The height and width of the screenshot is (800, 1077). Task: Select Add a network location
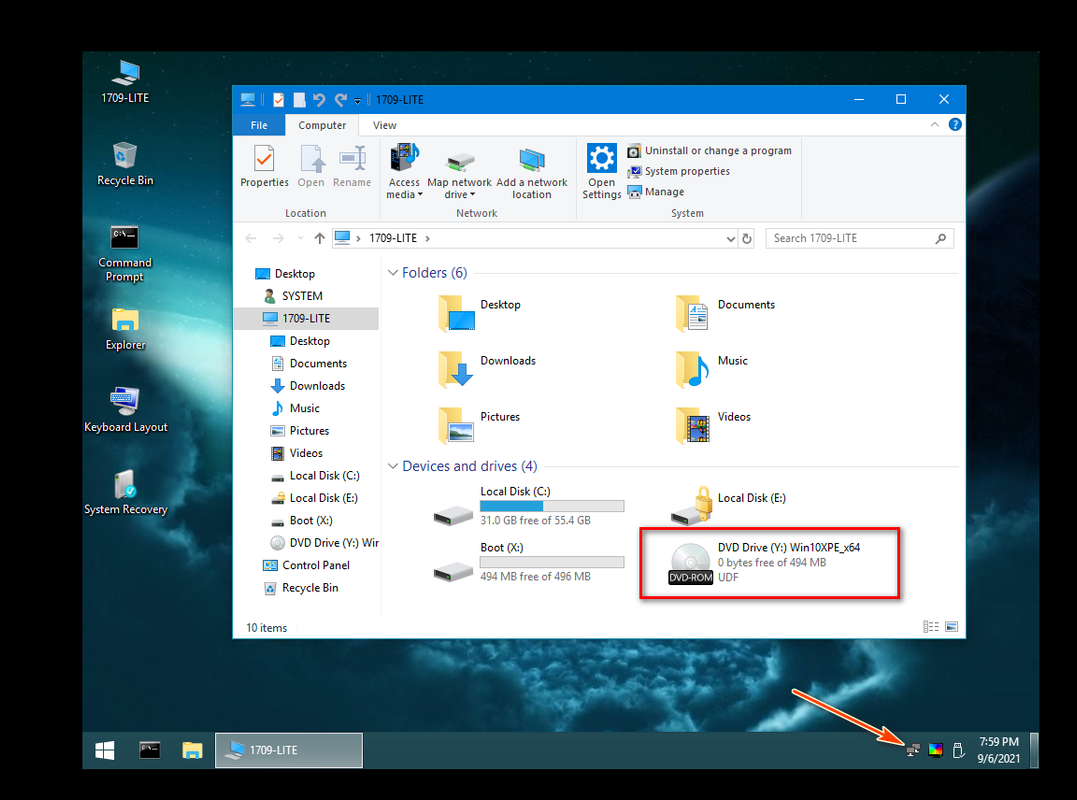click(532, 173)
